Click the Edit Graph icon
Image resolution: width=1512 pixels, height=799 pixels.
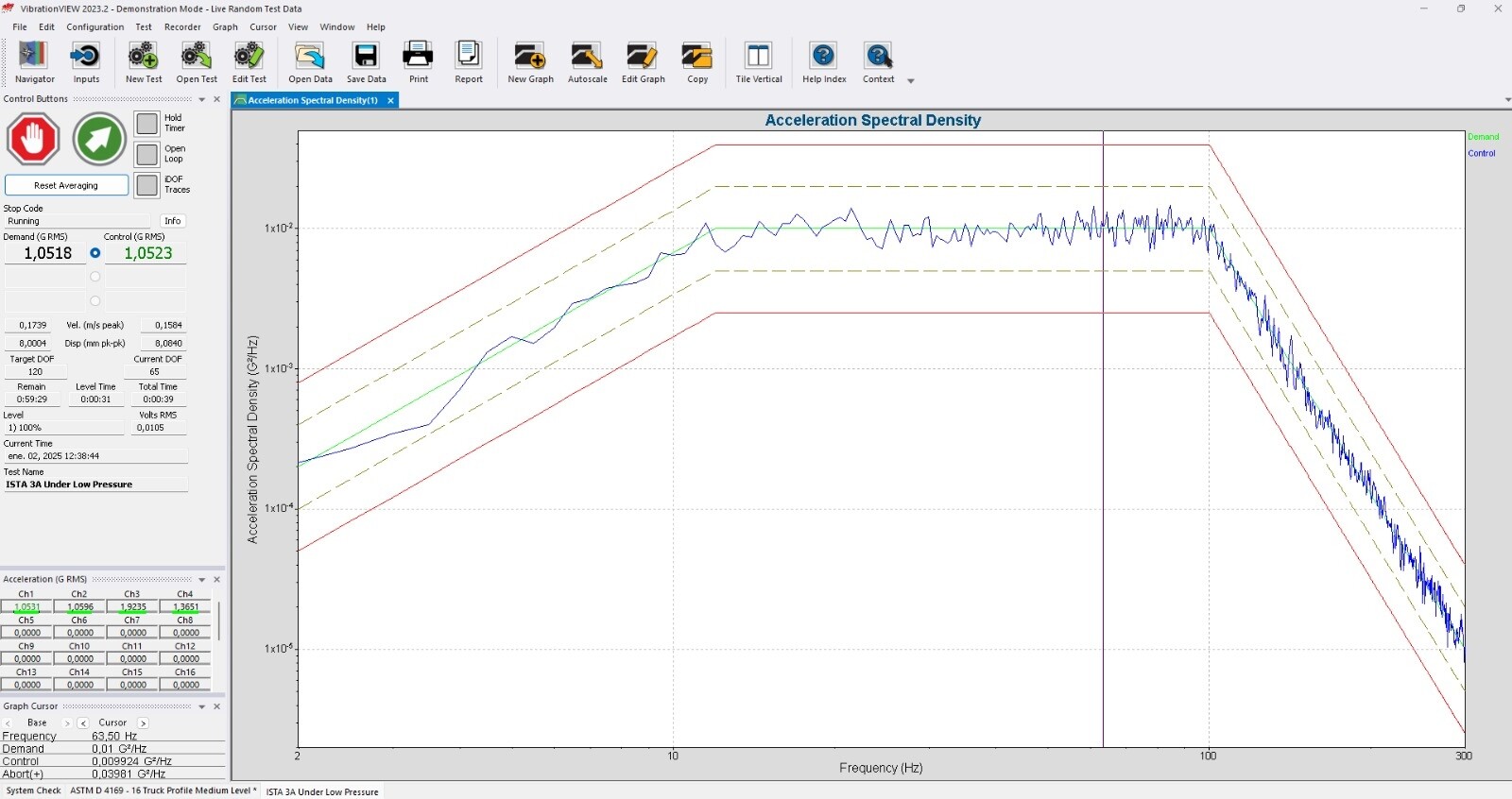pos(643,63)
